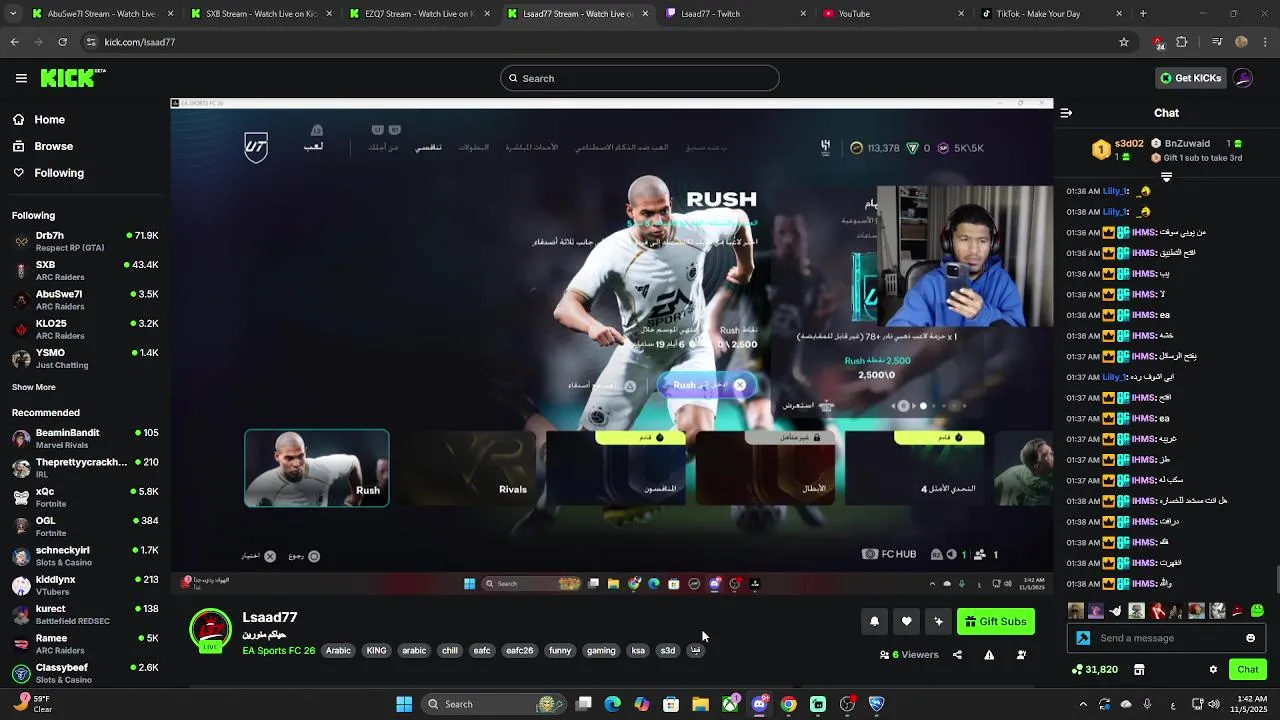
Task: Open KLO25's channel in Following list
Action: [x=85, y=329]
